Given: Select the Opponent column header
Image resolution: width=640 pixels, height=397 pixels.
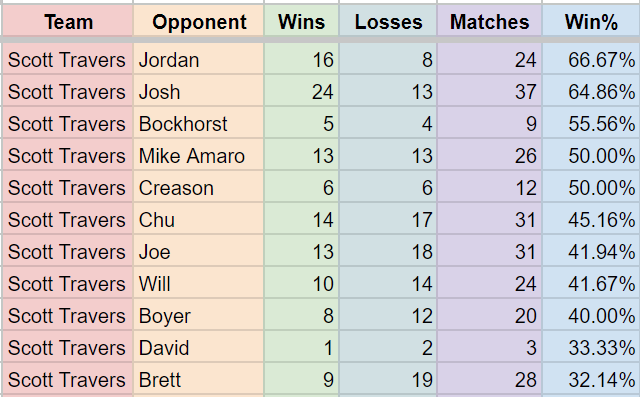Looking at the screenshot, I should tap(199, 21).
